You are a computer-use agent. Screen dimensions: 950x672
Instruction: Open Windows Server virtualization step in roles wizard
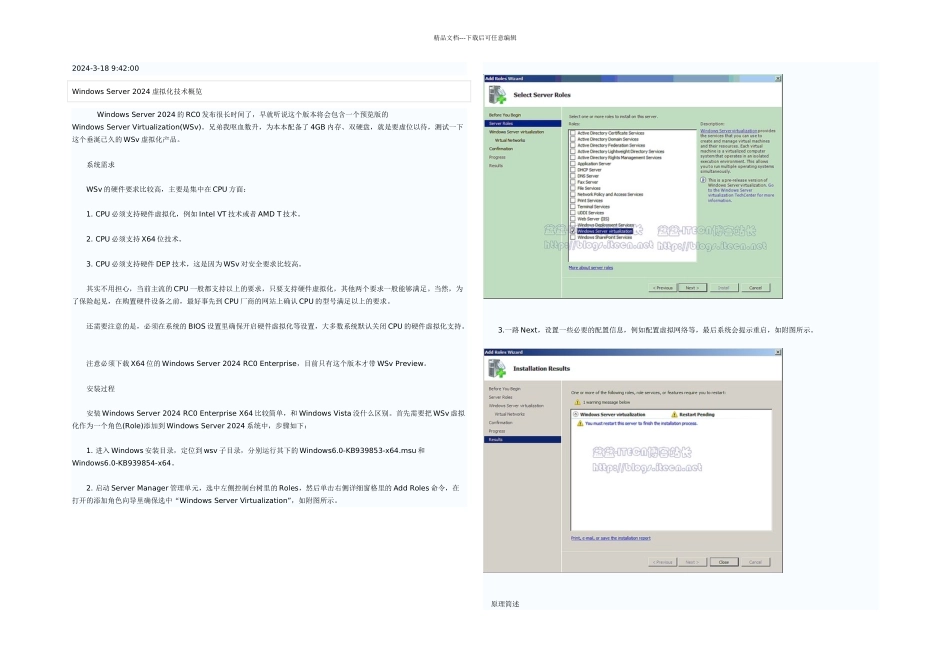coord(516,132)
